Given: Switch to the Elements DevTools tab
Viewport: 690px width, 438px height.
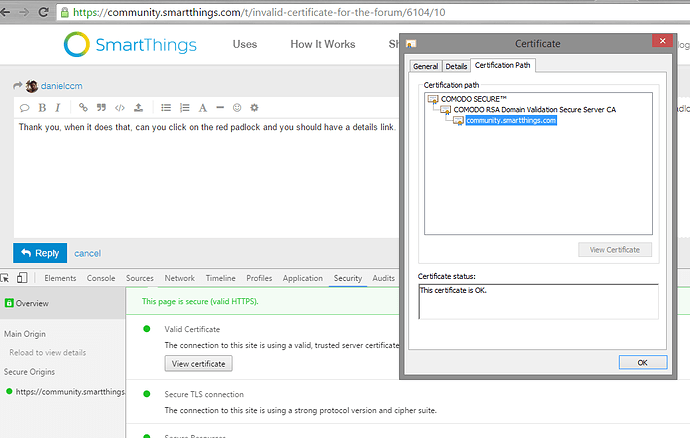Looking at the screenshot, I should click(x=60, y=278).
